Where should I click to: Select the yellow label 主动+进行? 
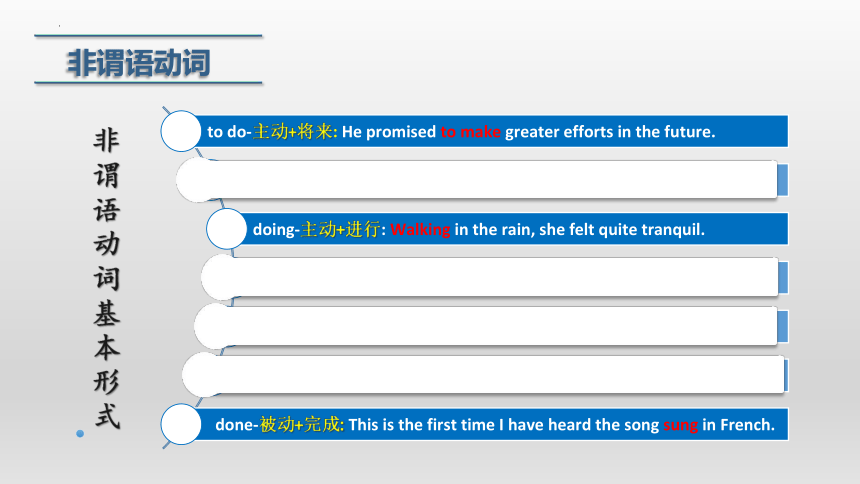(x=340, y=229)
